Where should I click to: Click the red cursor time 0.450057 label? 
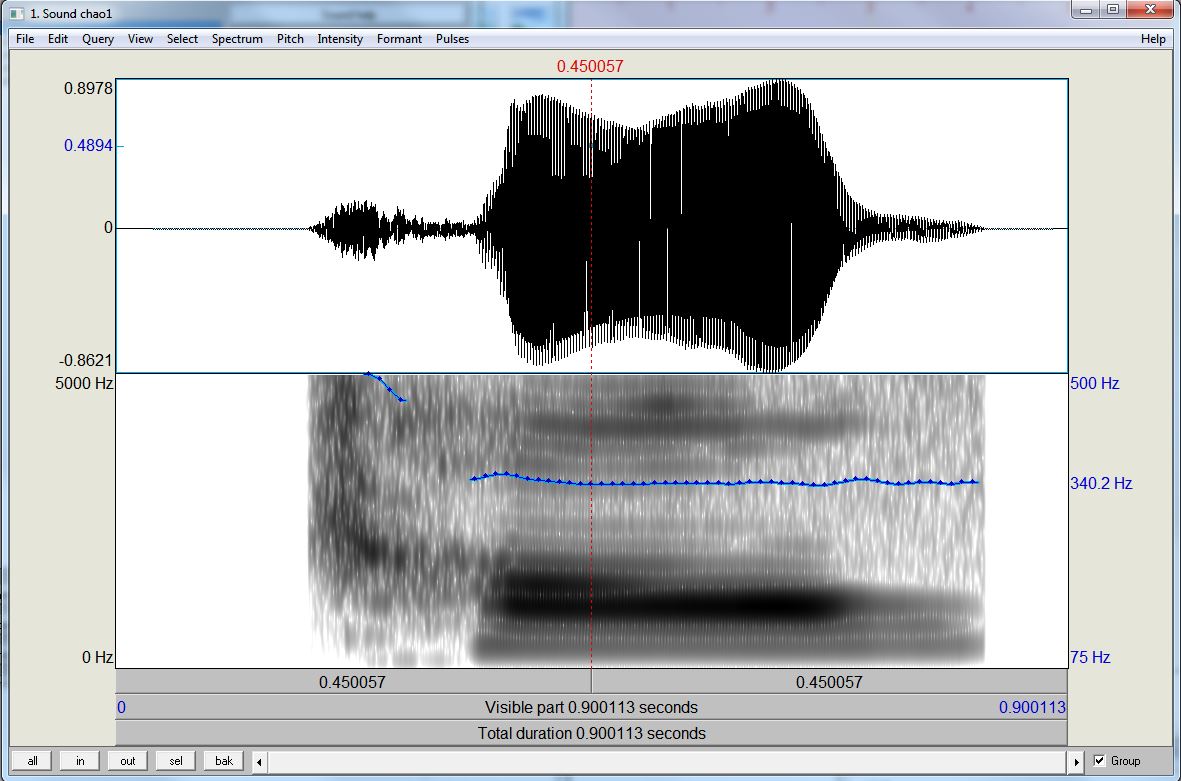[x=590, y=66]
